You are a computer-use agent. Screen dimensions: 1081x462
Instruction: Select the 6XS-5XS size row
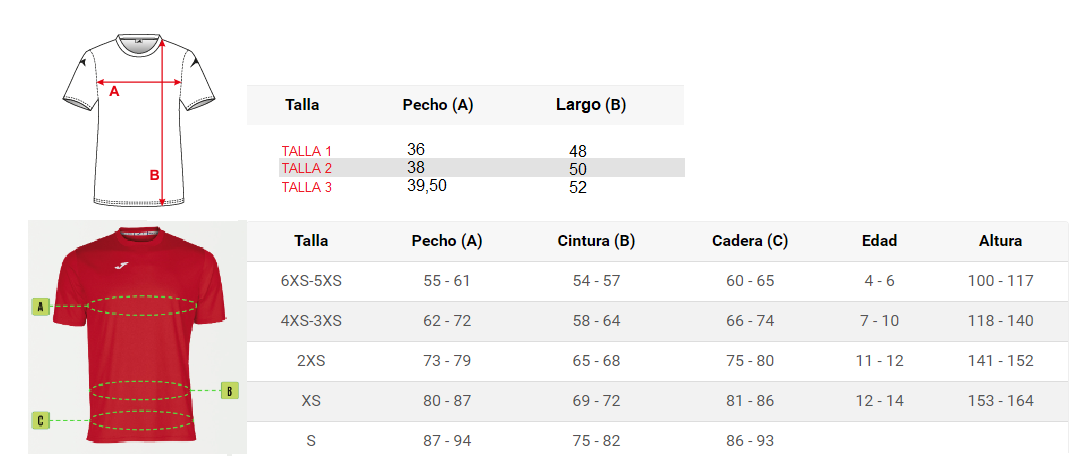[x=657, y=281]
